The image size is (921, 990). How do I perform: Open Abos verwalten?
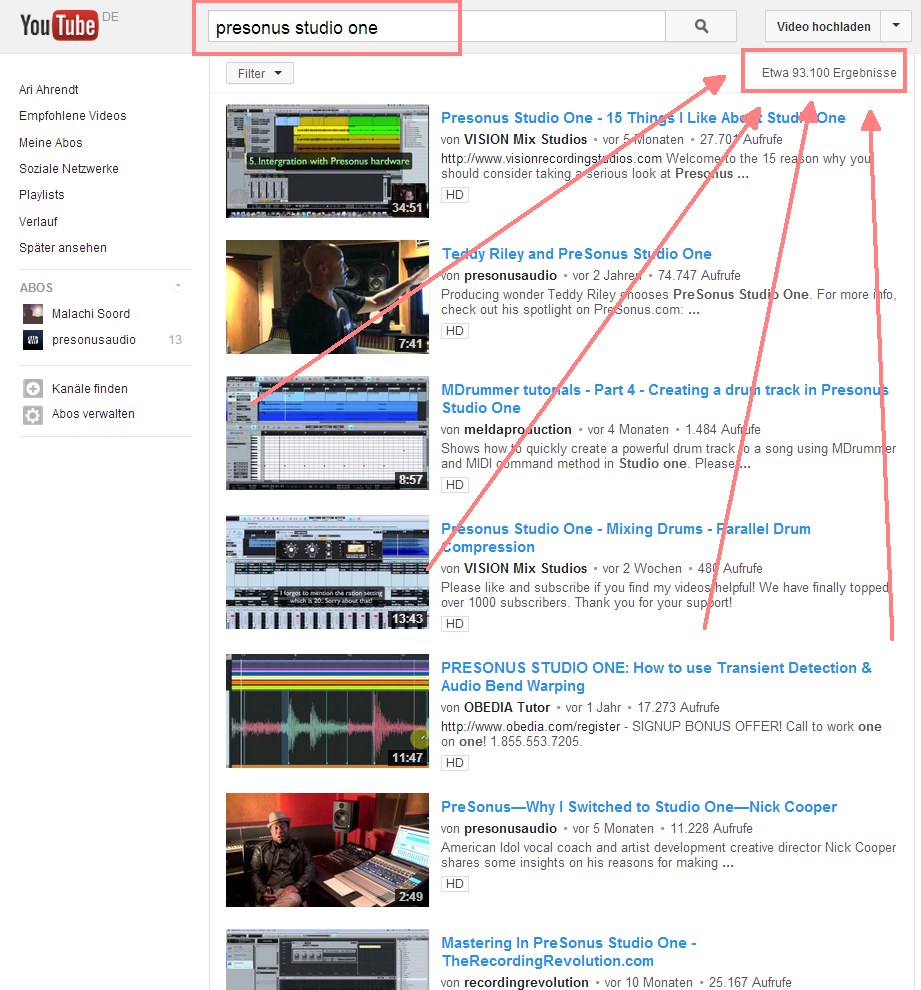coord(93,414)
